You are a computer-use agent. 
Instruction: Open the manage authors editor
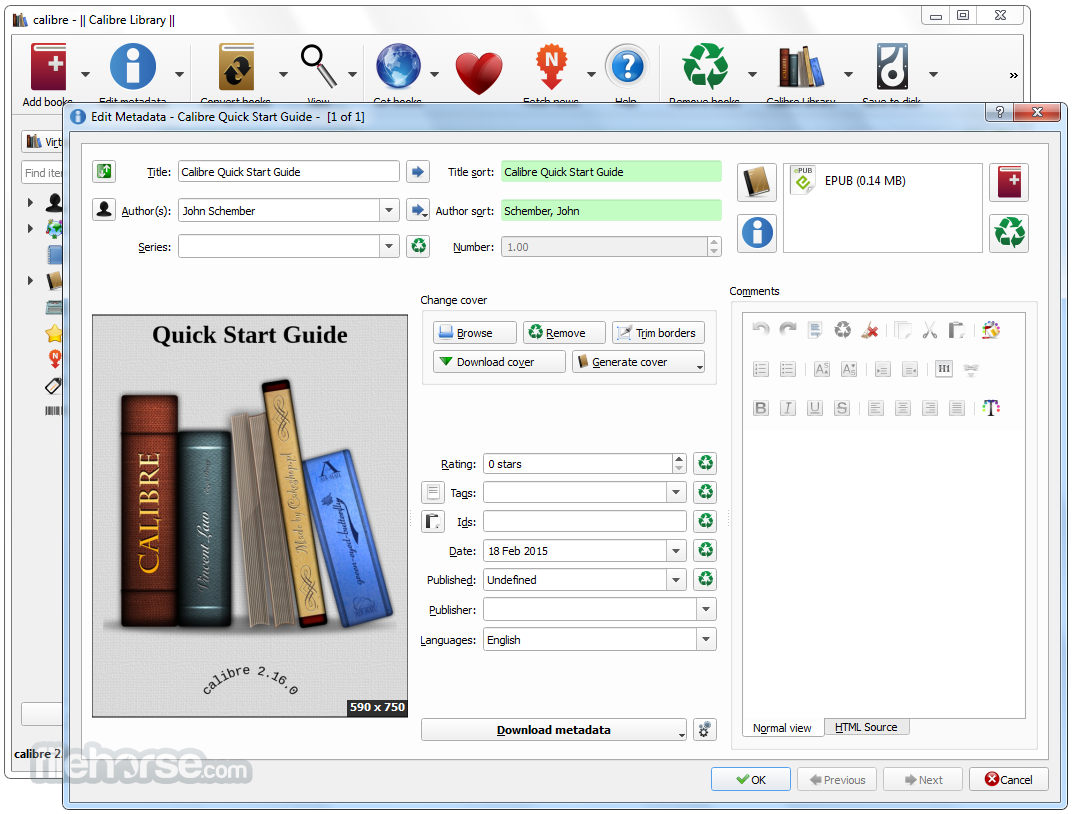[103, 210]
